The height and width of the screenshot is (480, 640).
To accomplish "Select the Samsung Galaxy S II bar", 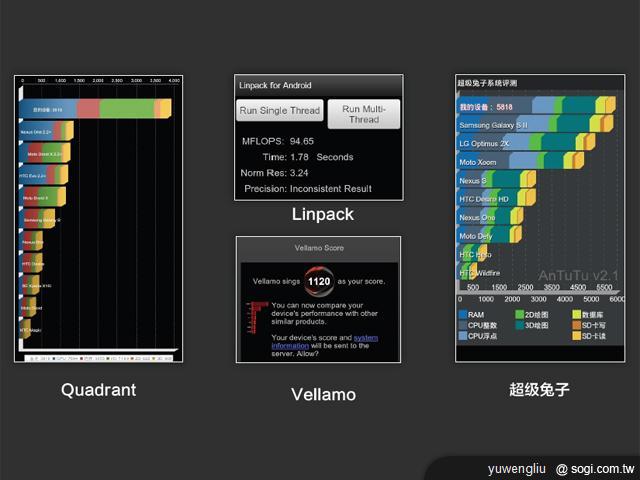I will point(520,125).
